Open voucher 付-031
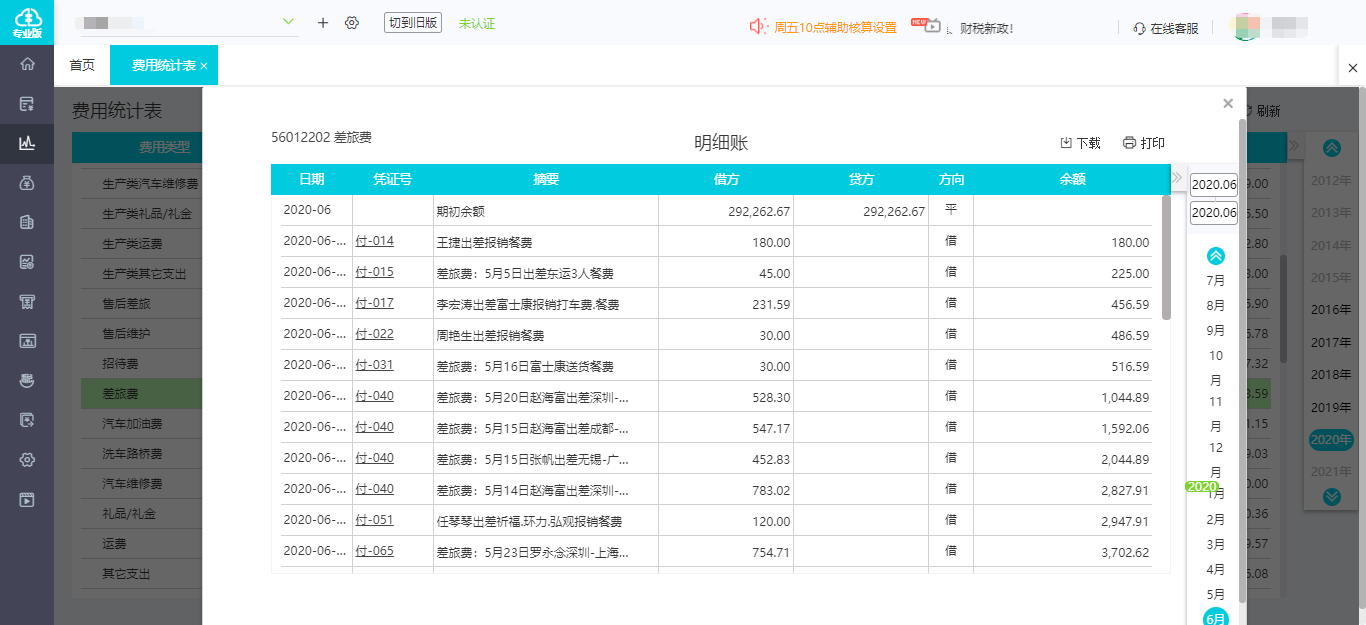Image resolution: width=1366 pixels, height=625 pixels. 375,365
